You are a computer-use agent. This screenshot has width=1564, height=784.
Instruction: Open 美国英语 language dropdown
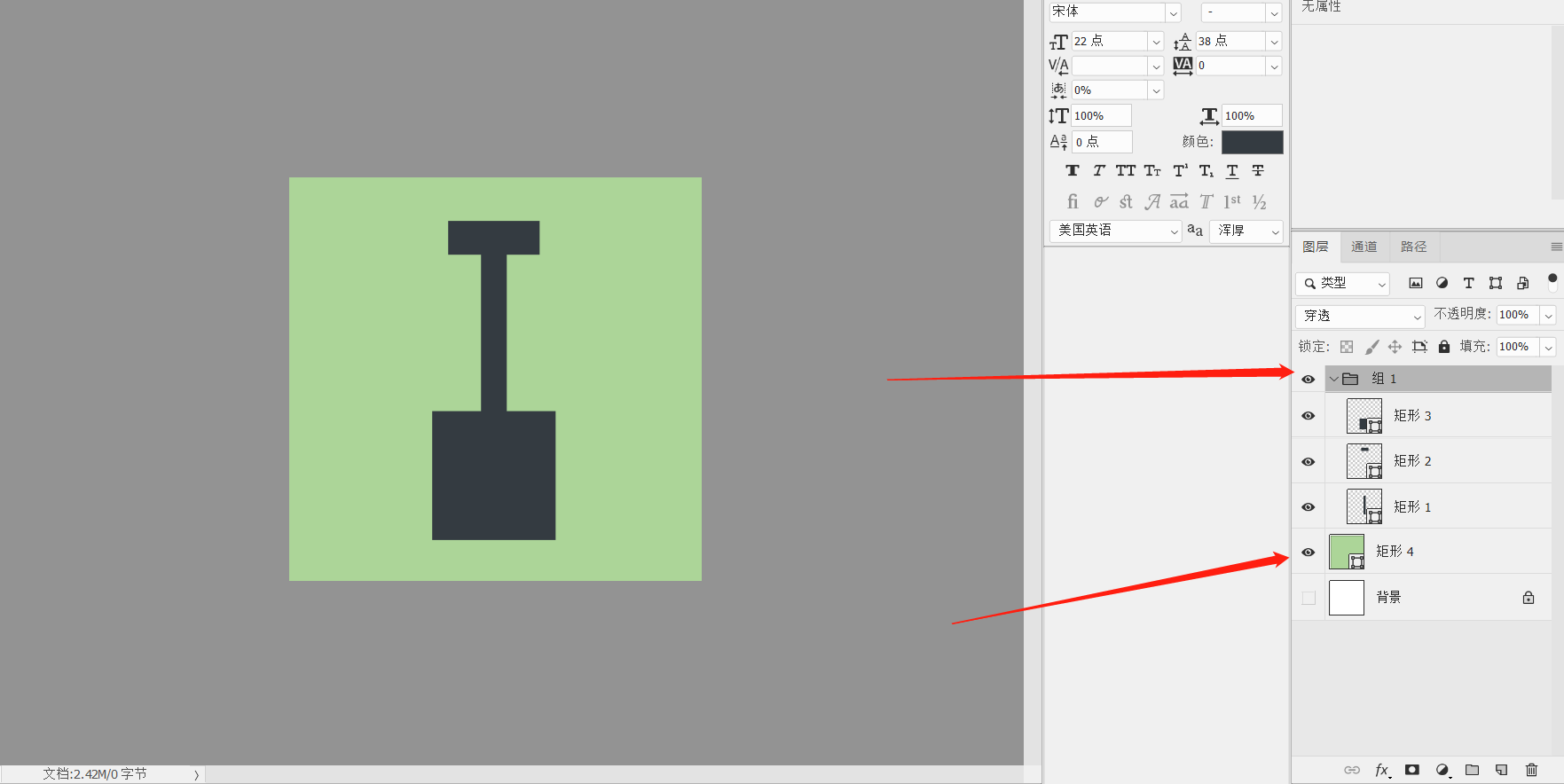pos(1115,231)
